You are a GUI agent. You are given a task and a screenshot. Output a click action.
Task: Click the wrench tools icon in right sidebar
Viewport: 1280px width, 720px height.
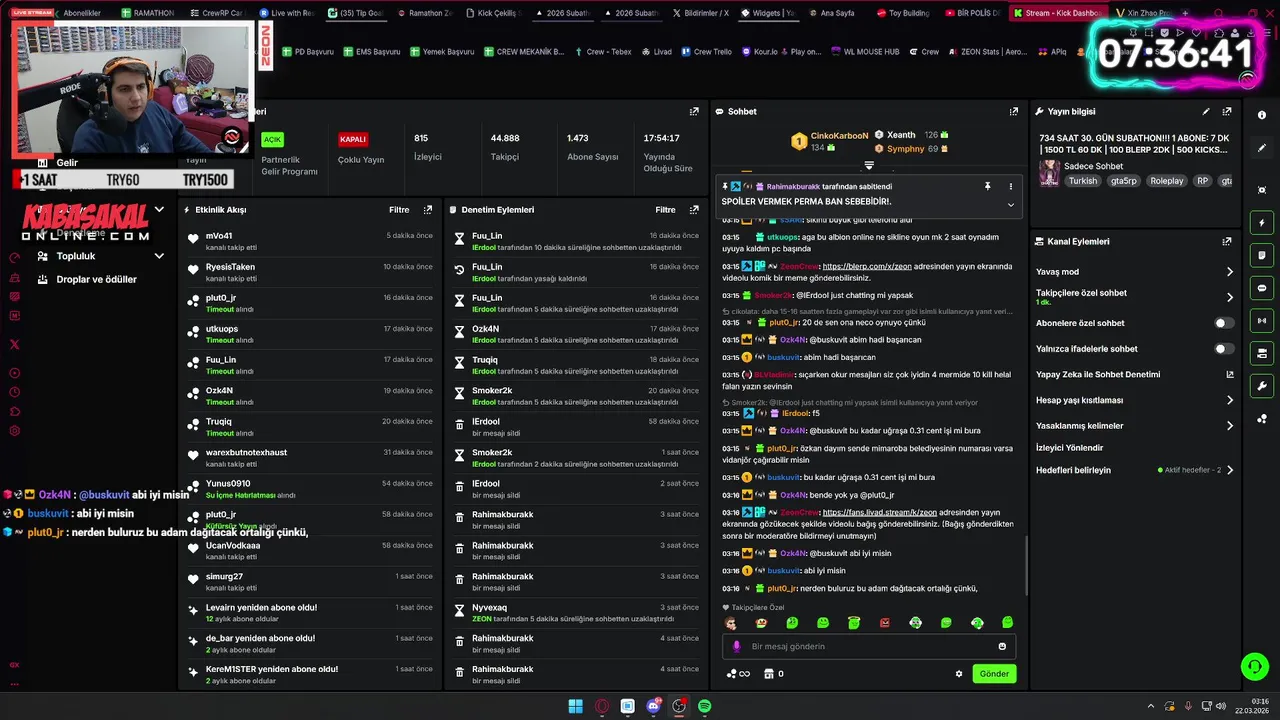pos(1262,386)
